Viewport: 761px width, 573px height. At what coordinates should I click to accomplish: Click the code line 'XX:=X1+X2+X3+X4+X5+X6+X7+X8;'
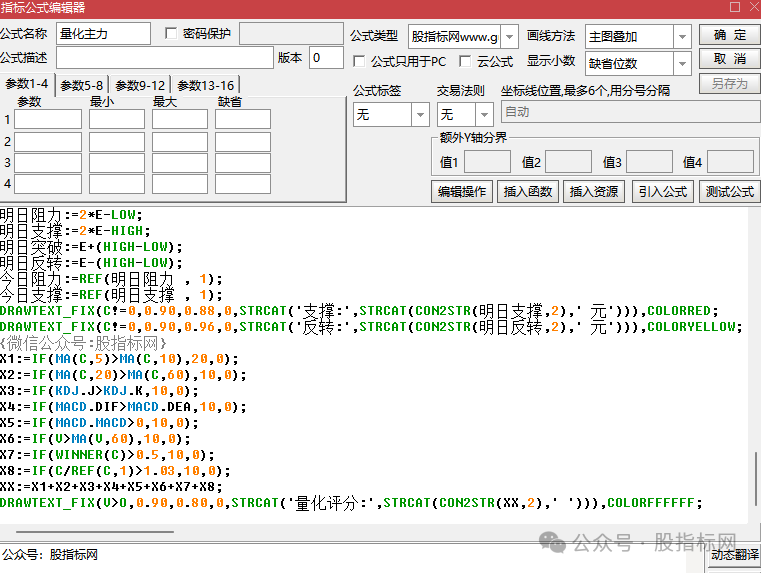pyautogui.click(x=111, y=487)
